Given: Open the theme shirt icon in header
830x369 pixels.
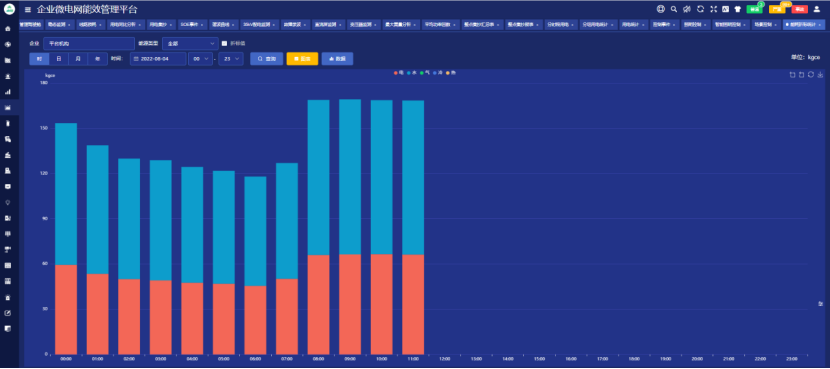Looking at the screenshot, I should coord(738,9).
